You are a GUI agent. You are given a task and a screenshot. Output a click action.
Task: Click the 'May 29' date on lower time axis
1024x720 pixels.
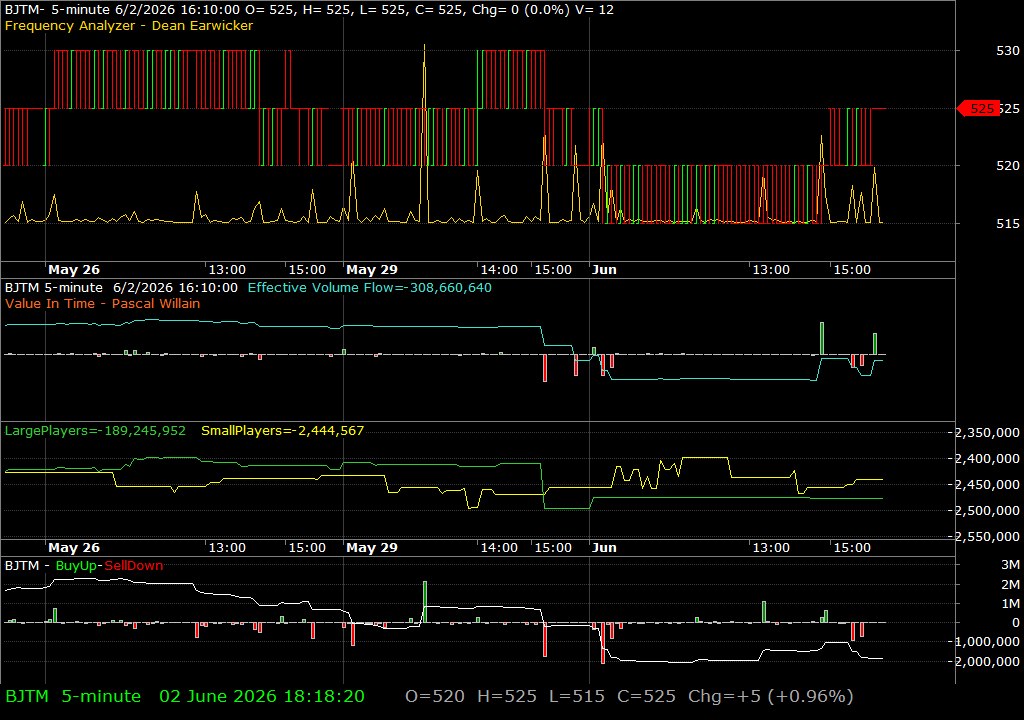372,548
